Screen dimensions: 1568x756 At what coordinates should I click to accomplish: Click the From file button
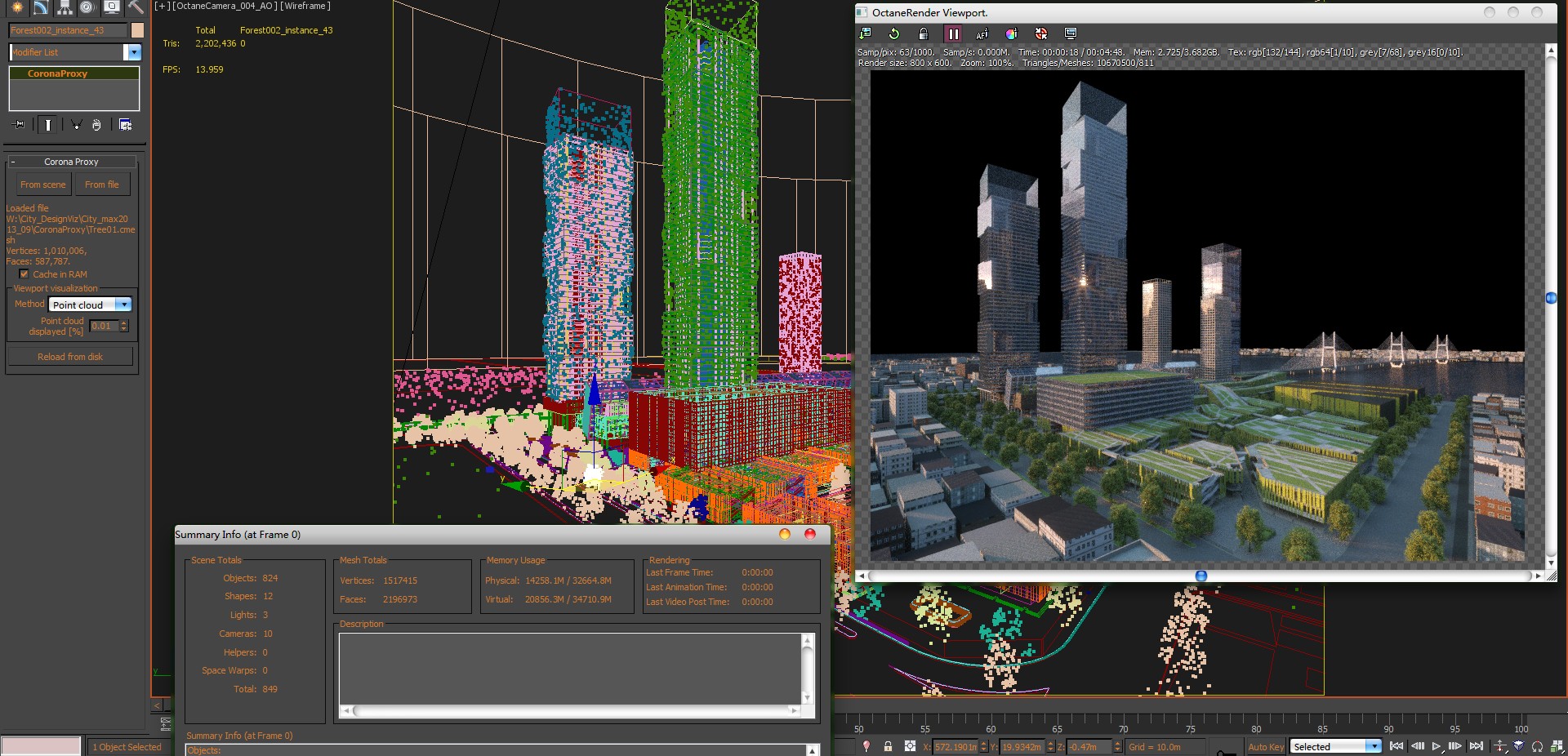102,185
